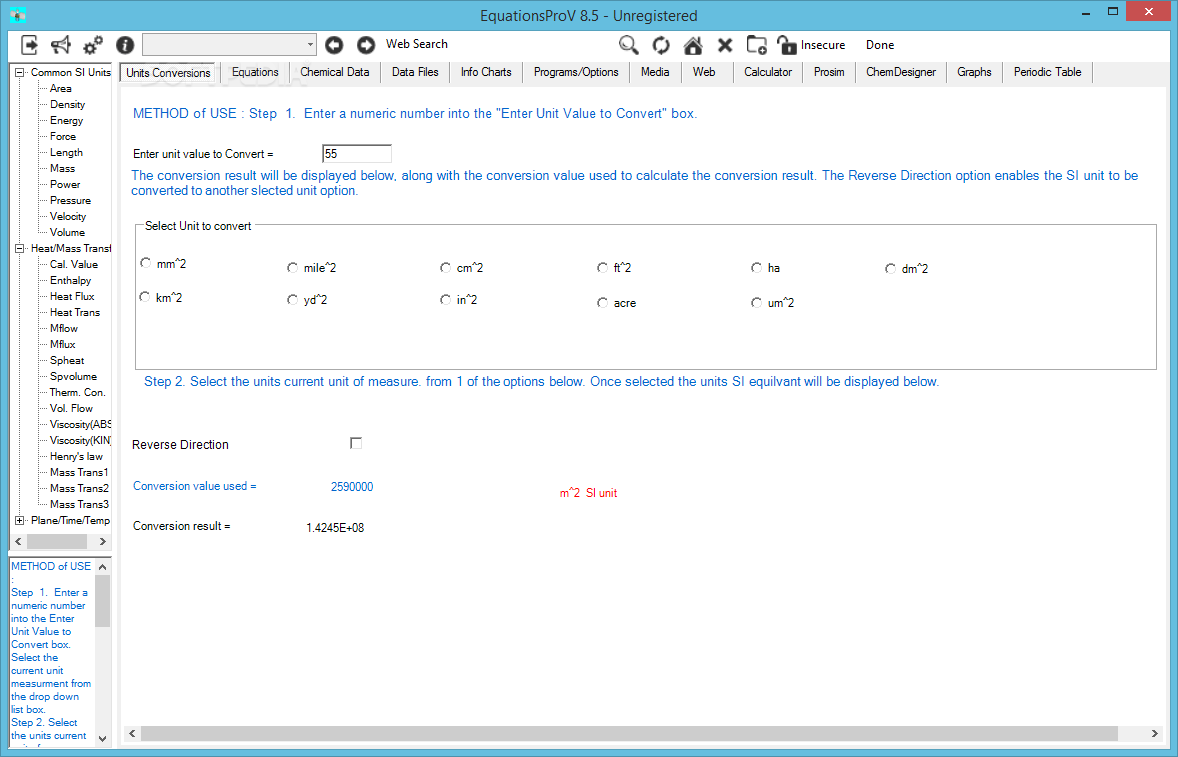Click the application icon in title bar

tap(18, 15)
